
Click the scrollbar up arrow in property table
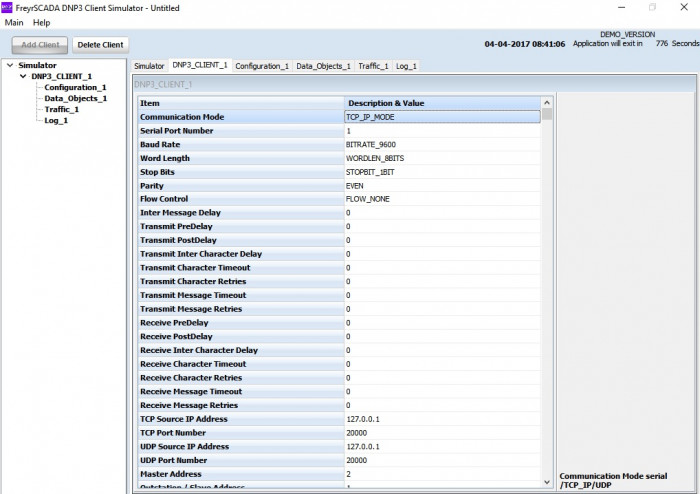(x=547, y=103)
